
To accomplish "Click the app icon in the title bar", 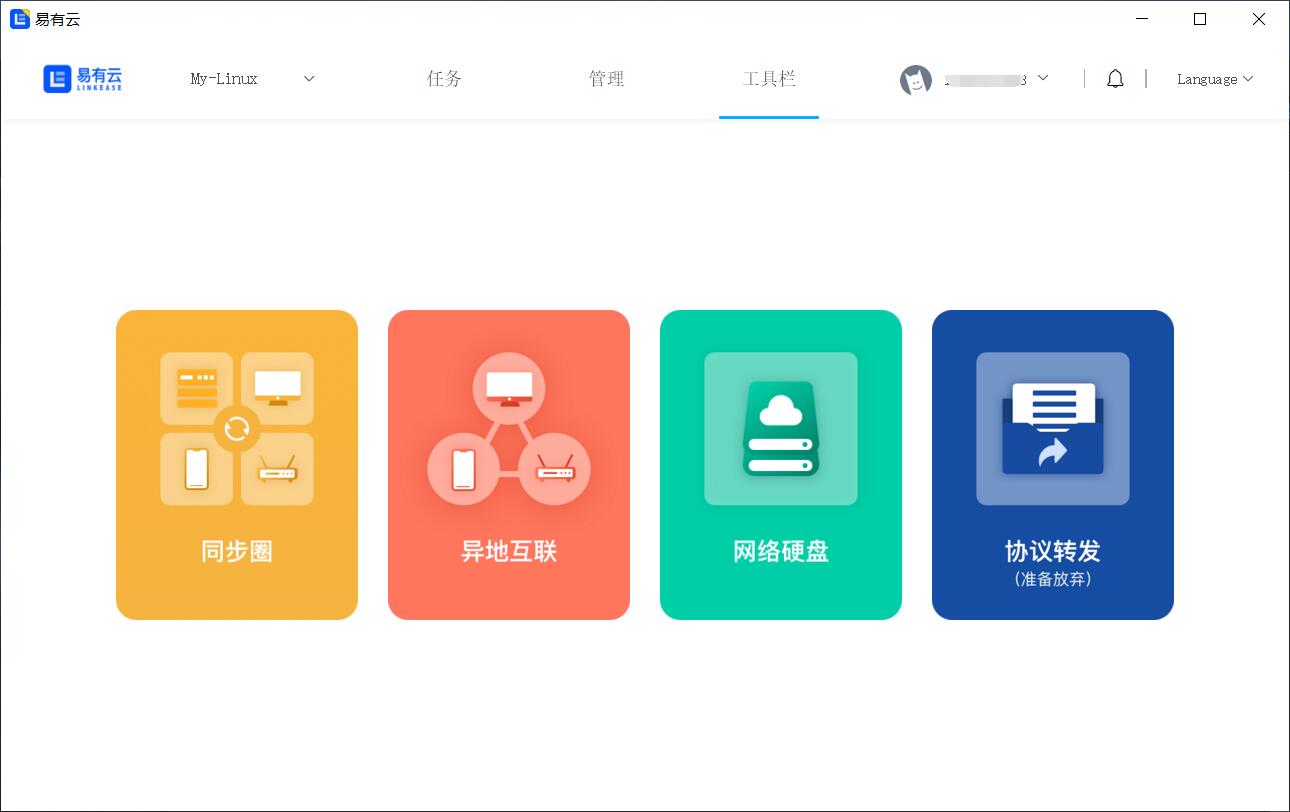I will (20, 19).
